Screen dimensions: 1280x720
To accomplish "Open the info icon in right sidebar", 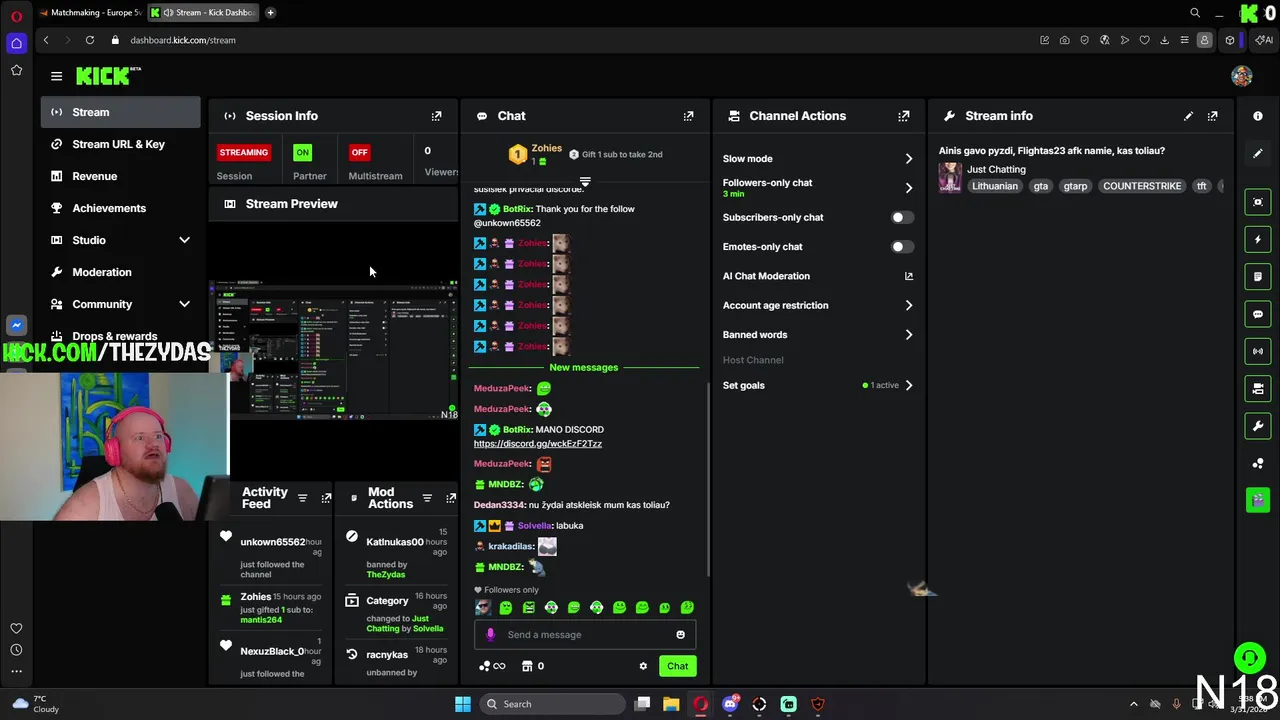I will pos(1258,116).
